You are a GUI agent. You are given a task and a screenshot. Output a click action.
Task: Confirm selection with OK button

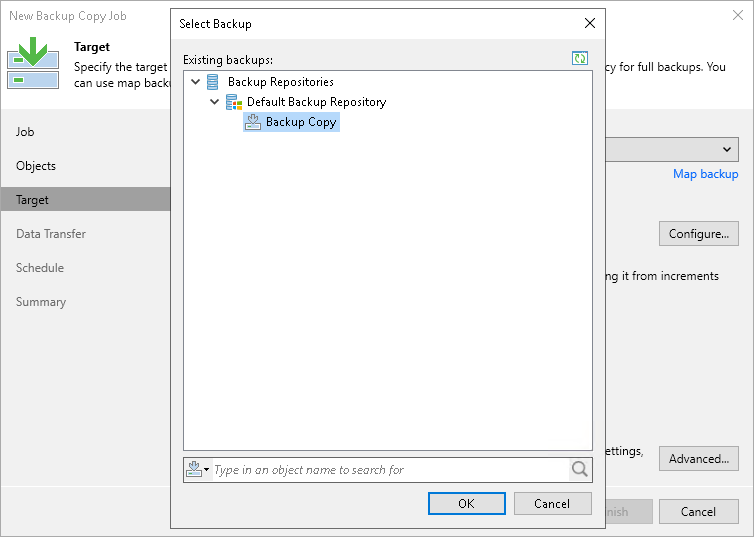(466, 503)
